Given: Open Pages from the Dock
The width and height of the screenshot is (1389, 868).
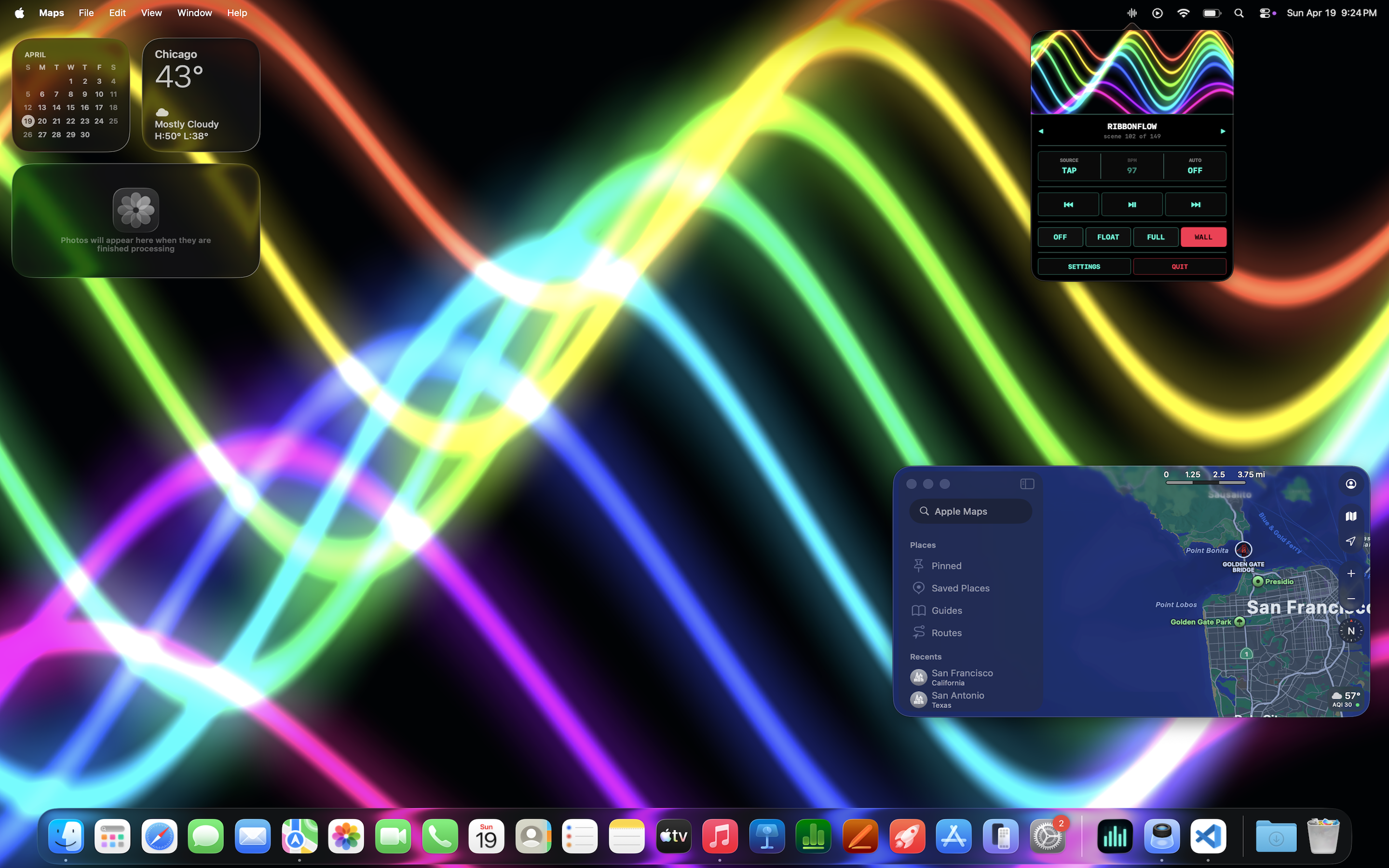Looking at the screenshot, I should pos(860,837).
